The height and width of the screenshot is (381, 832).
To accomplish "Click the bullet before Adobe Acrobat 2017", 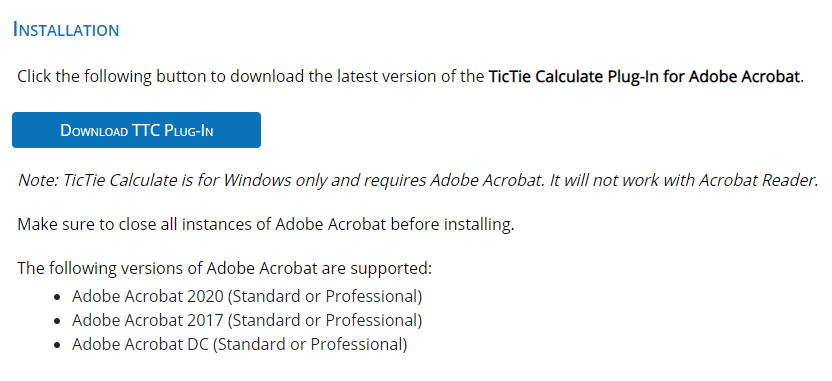I will [58, 321].
